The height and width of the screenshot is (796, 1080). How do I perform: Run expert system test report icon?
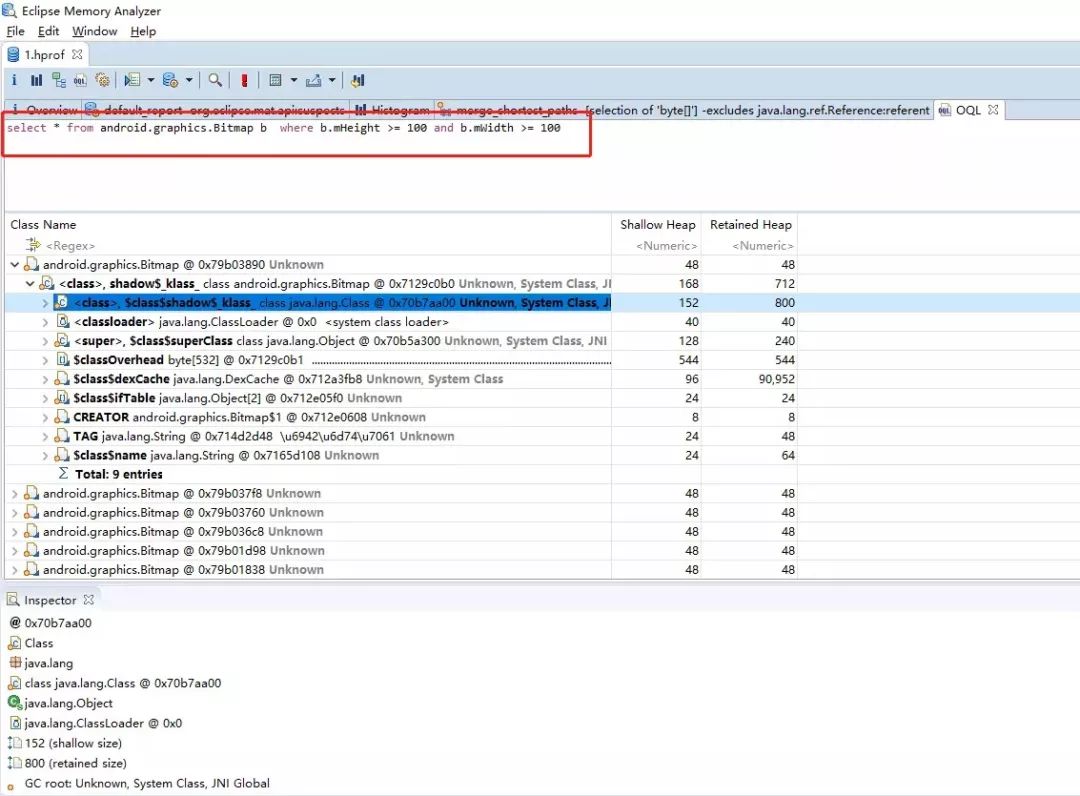[x=132, y=81]
